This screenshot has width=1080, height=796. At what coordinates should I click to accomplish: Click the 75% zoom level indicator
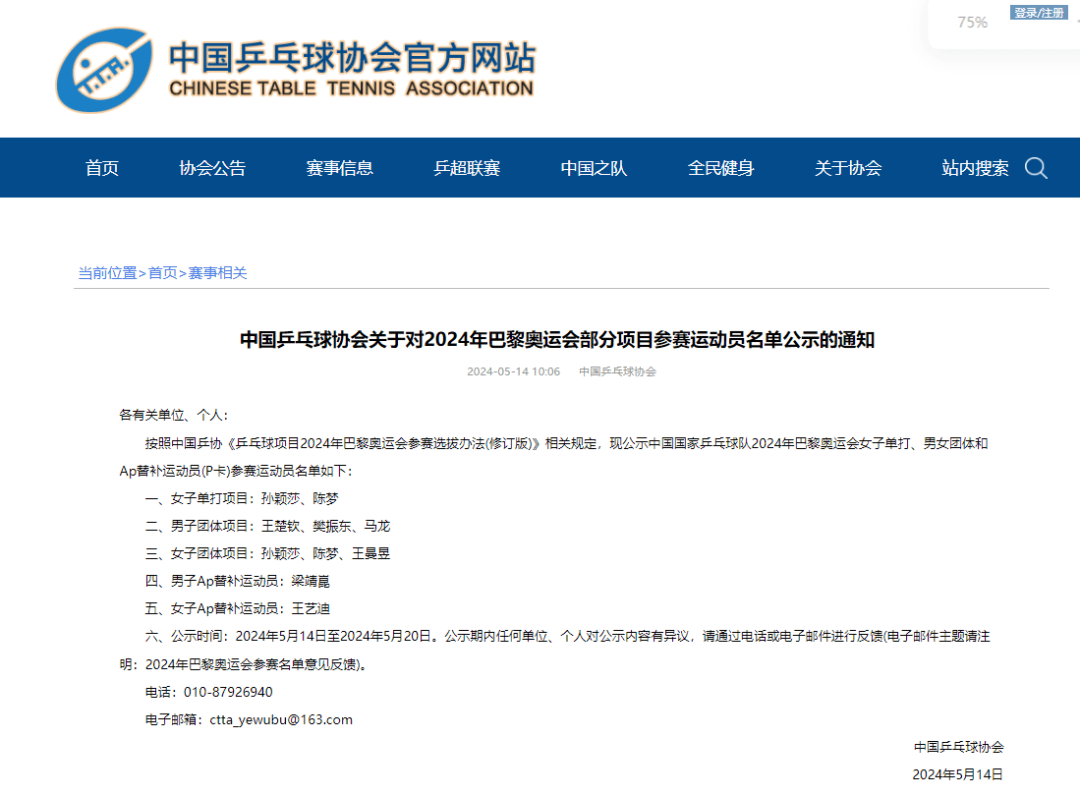pyautogui.click(x=972, y=22)
